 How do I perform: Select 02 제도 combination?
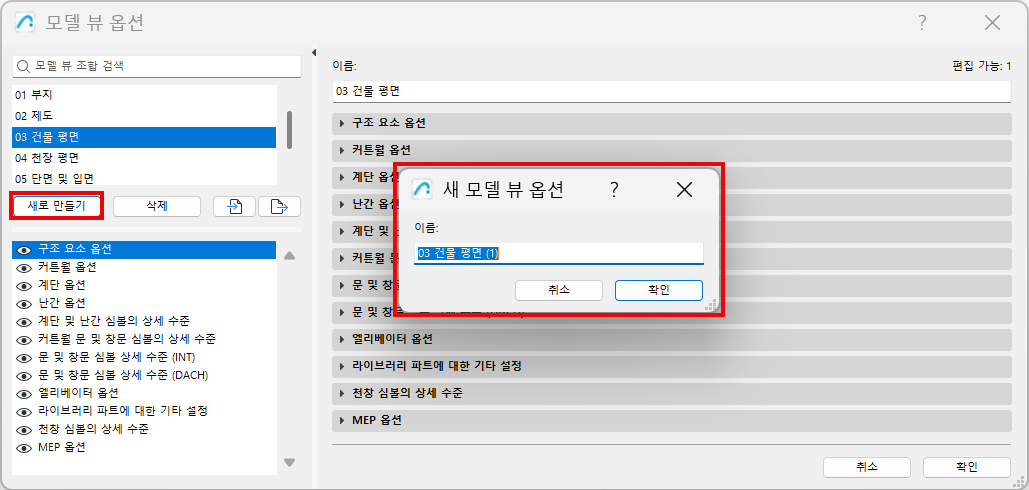pyautogui.click(x=144, y=116)
